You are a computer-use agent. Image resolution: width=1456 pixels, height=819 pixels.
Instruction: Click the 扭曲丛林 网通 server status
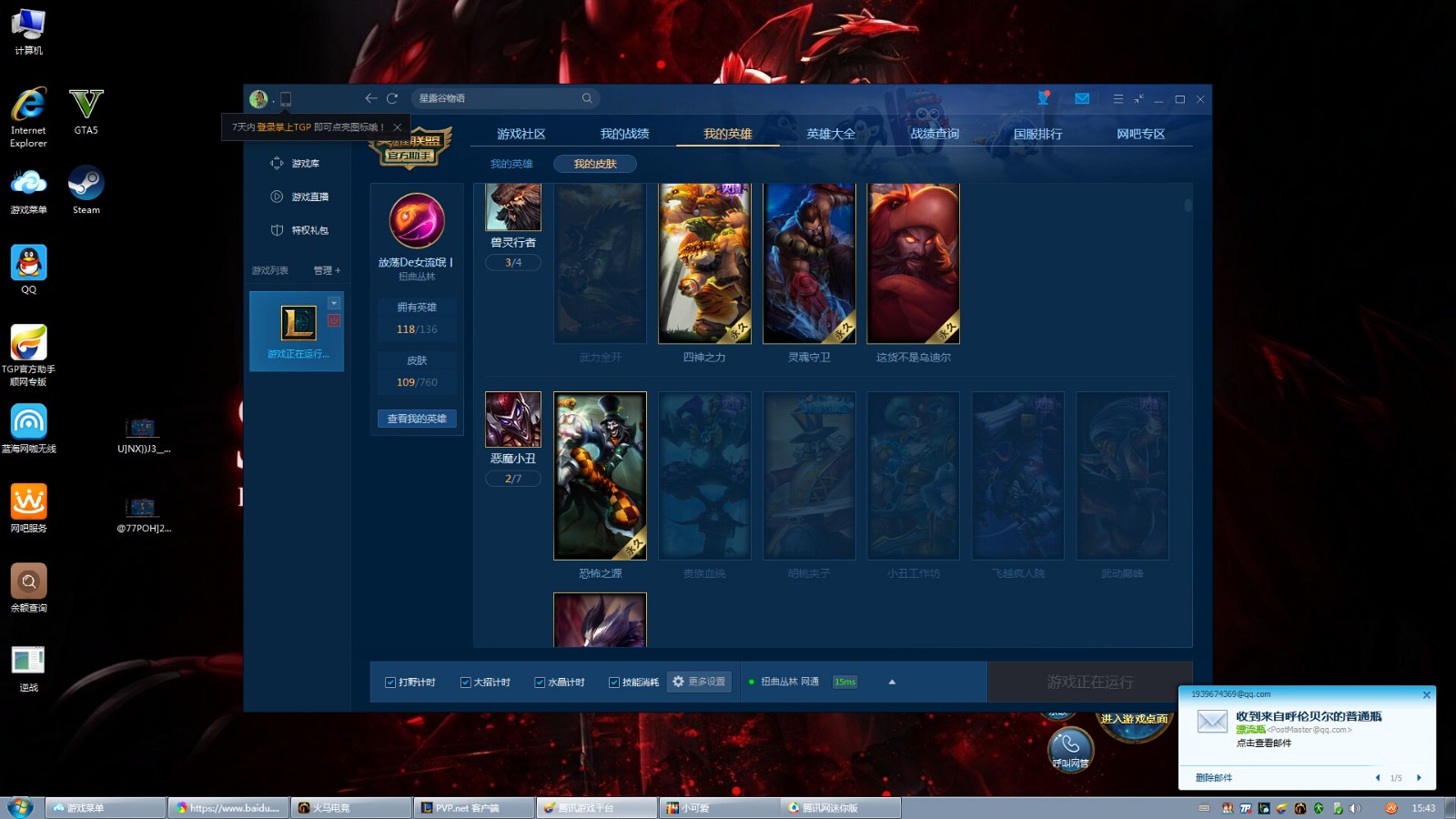tap(790, 682)
